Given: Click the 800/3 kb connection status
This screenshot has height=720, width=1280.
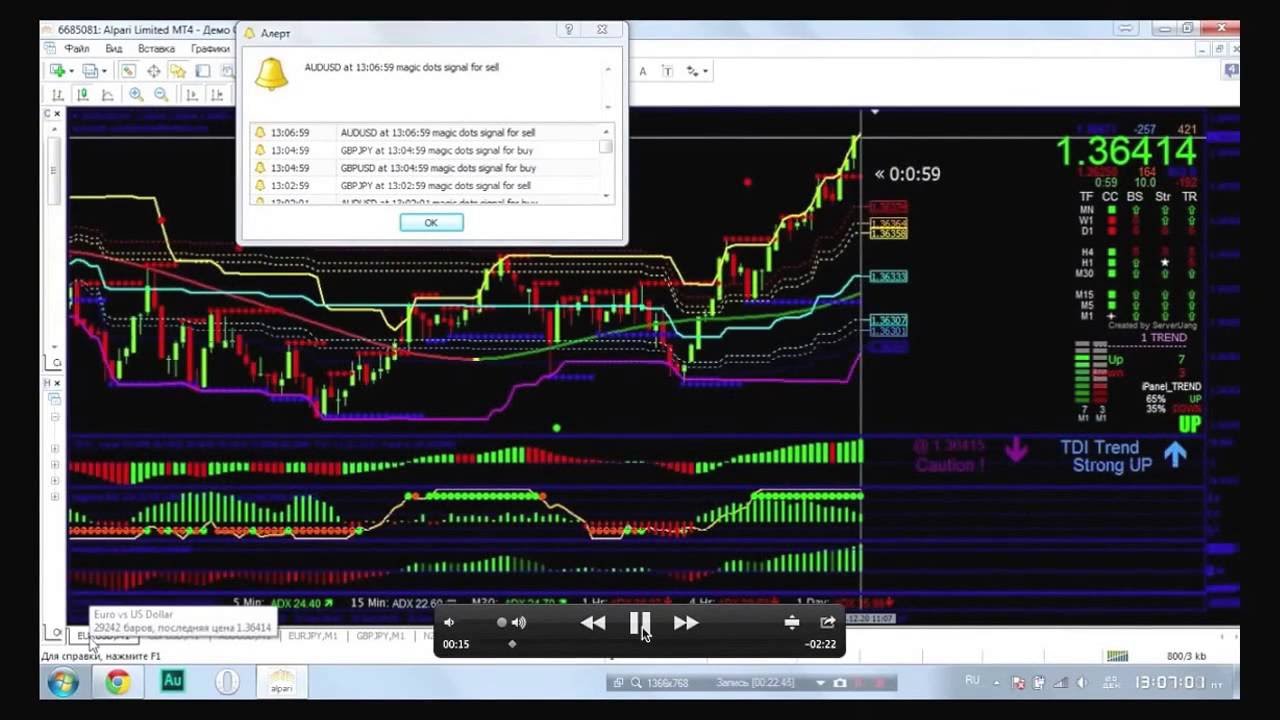Looking at the screenshot, I should pos(1187,656).
